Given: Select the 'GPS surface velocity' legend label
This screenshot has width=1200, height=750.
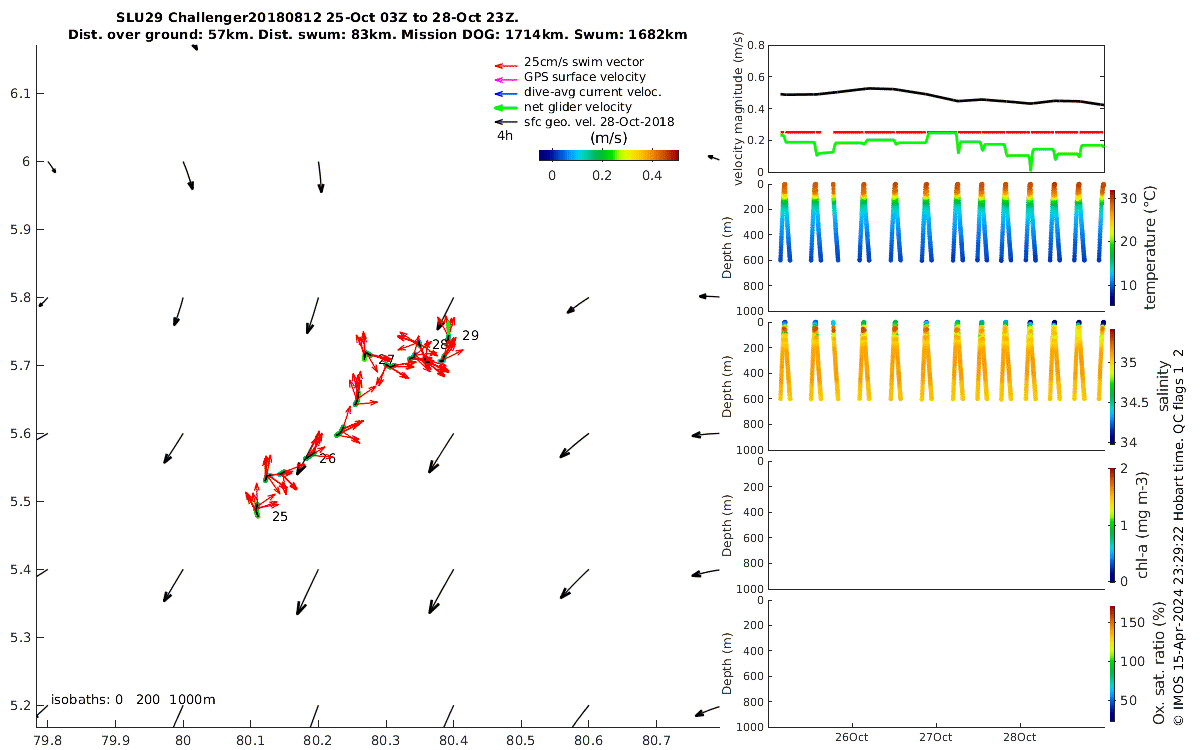Looking at the screenshot, I should [x=585, y=77].
